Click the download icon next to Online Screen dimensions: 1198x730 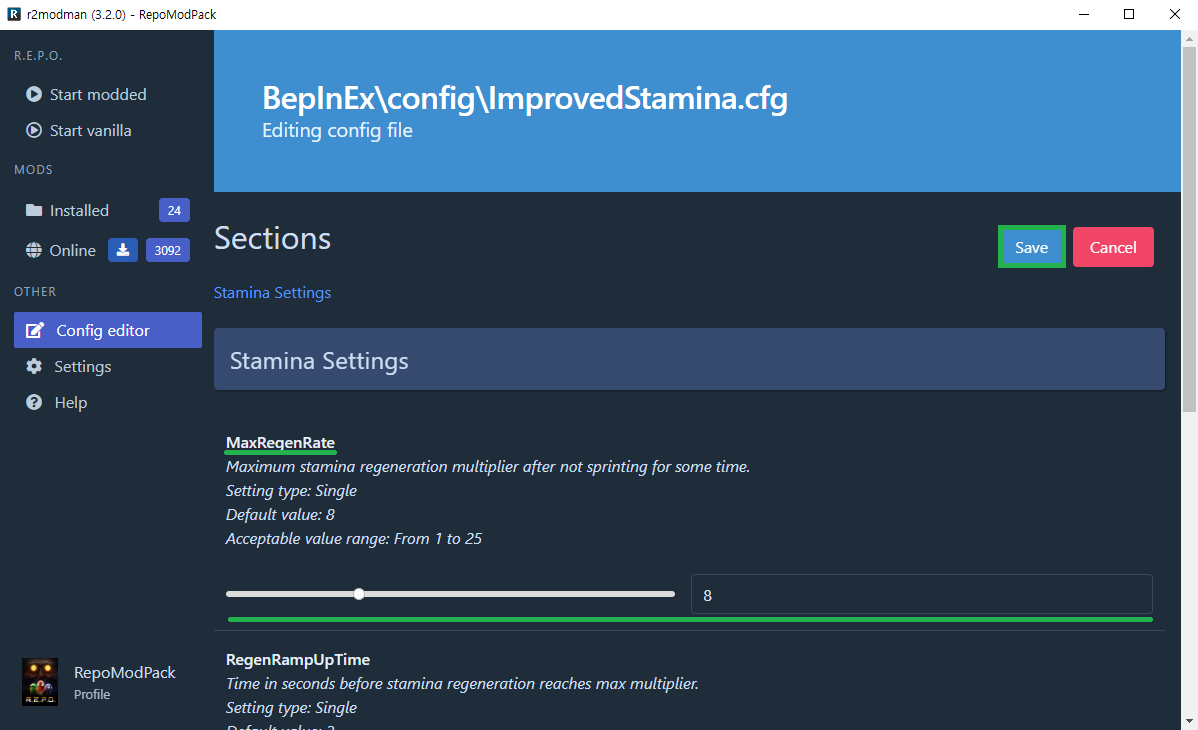click(x=122, y=250)
